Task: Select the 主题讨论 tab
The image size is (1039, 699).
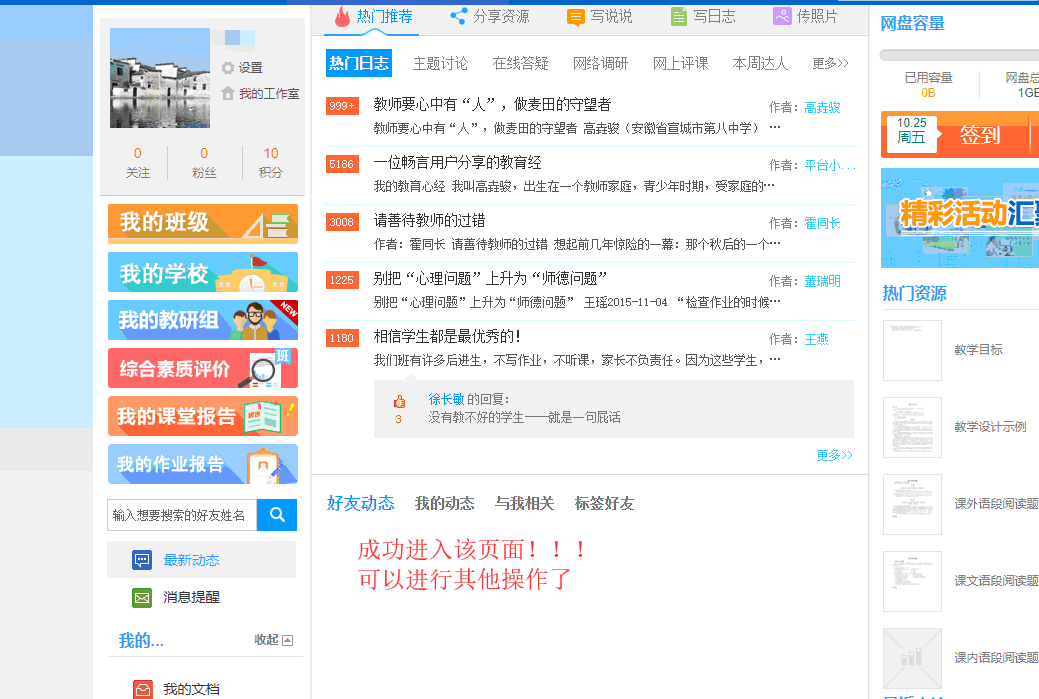Action: point(440,63)
